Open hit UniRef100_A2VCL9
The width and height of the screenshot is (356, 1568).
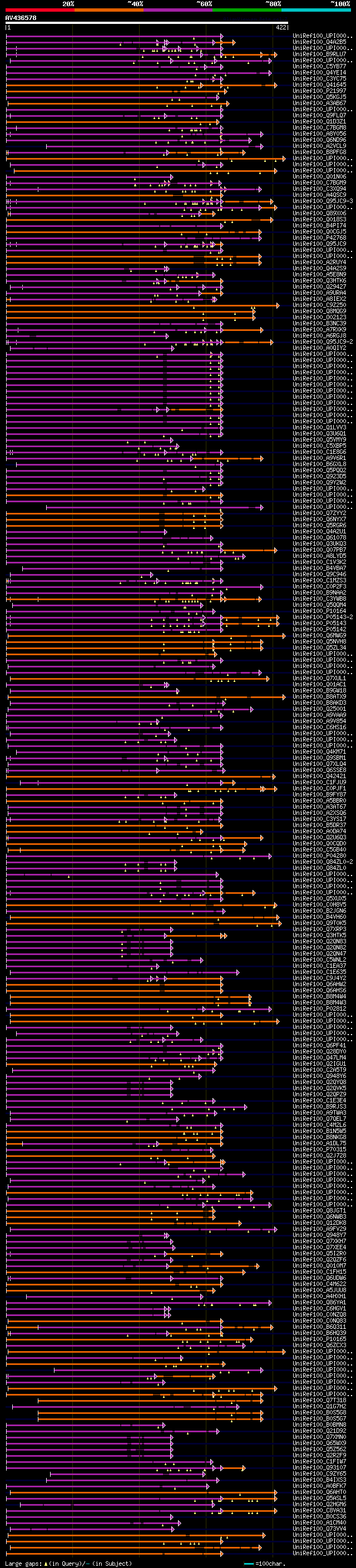[319, 146]
